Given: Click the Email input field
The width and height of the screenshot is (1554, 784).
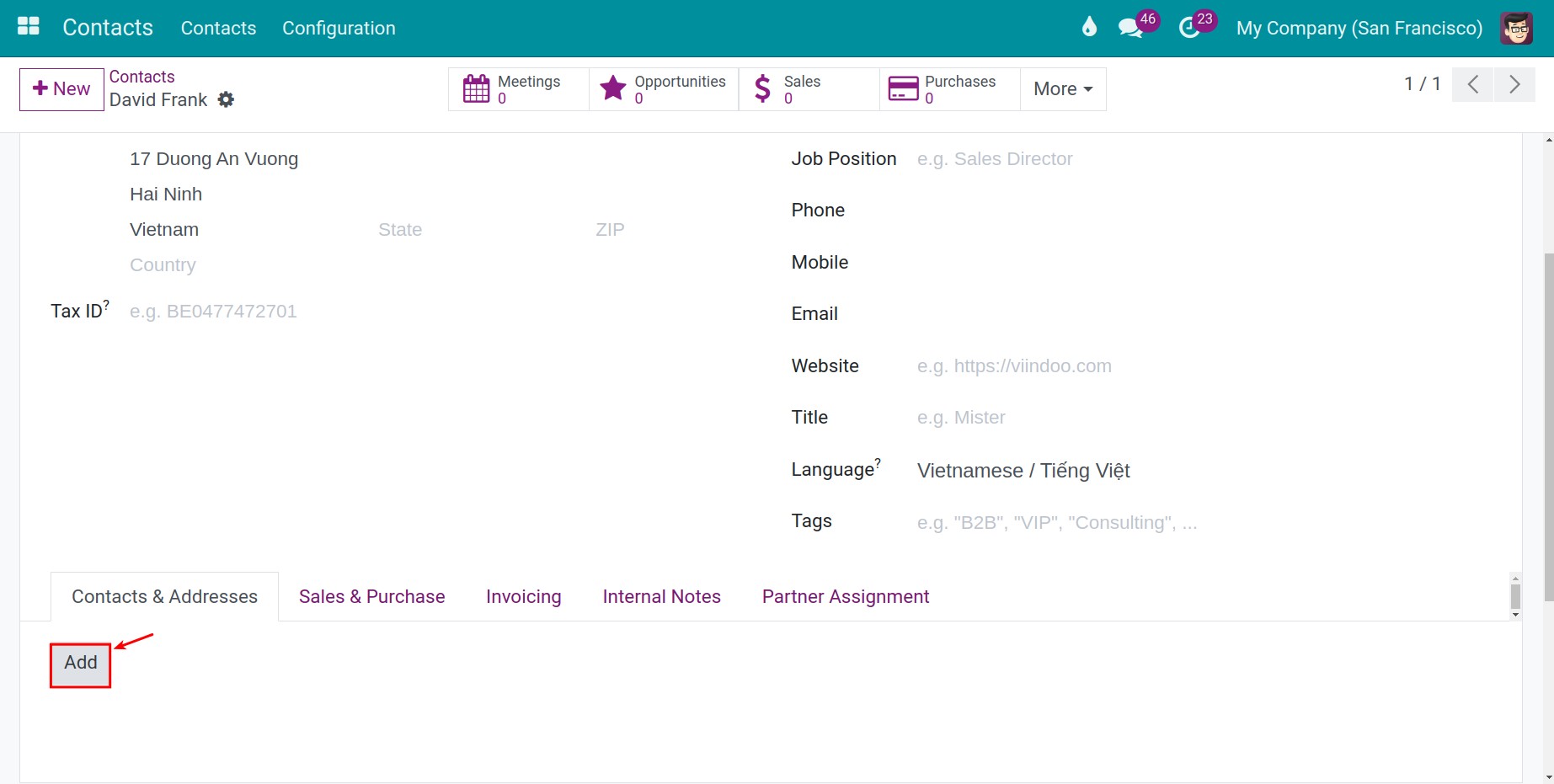Looking at the screenshot, I should click(x=1204, y=314).
